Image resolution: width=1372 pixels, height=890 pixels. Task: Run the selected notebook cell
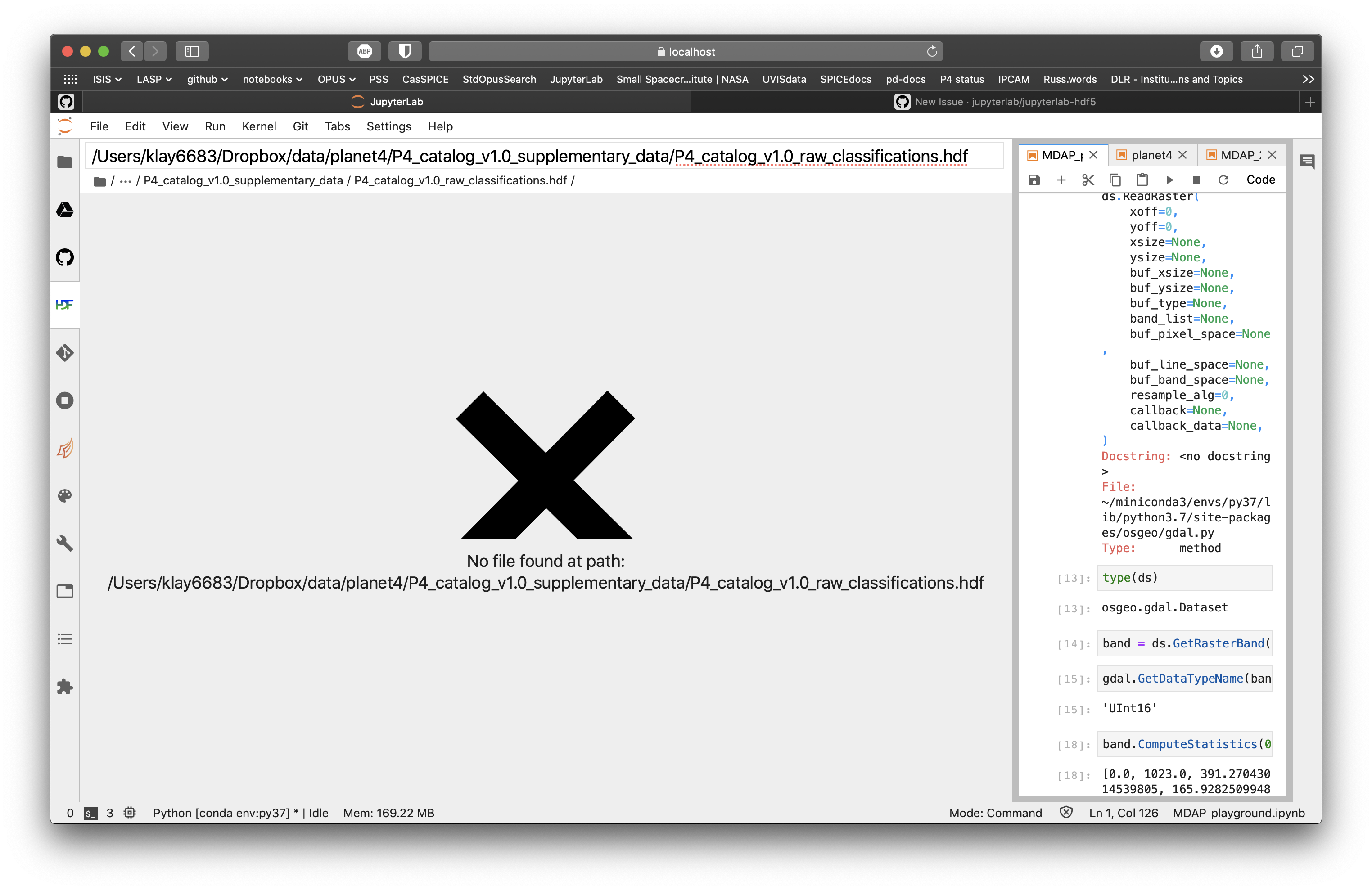(x=1169, y=180)
